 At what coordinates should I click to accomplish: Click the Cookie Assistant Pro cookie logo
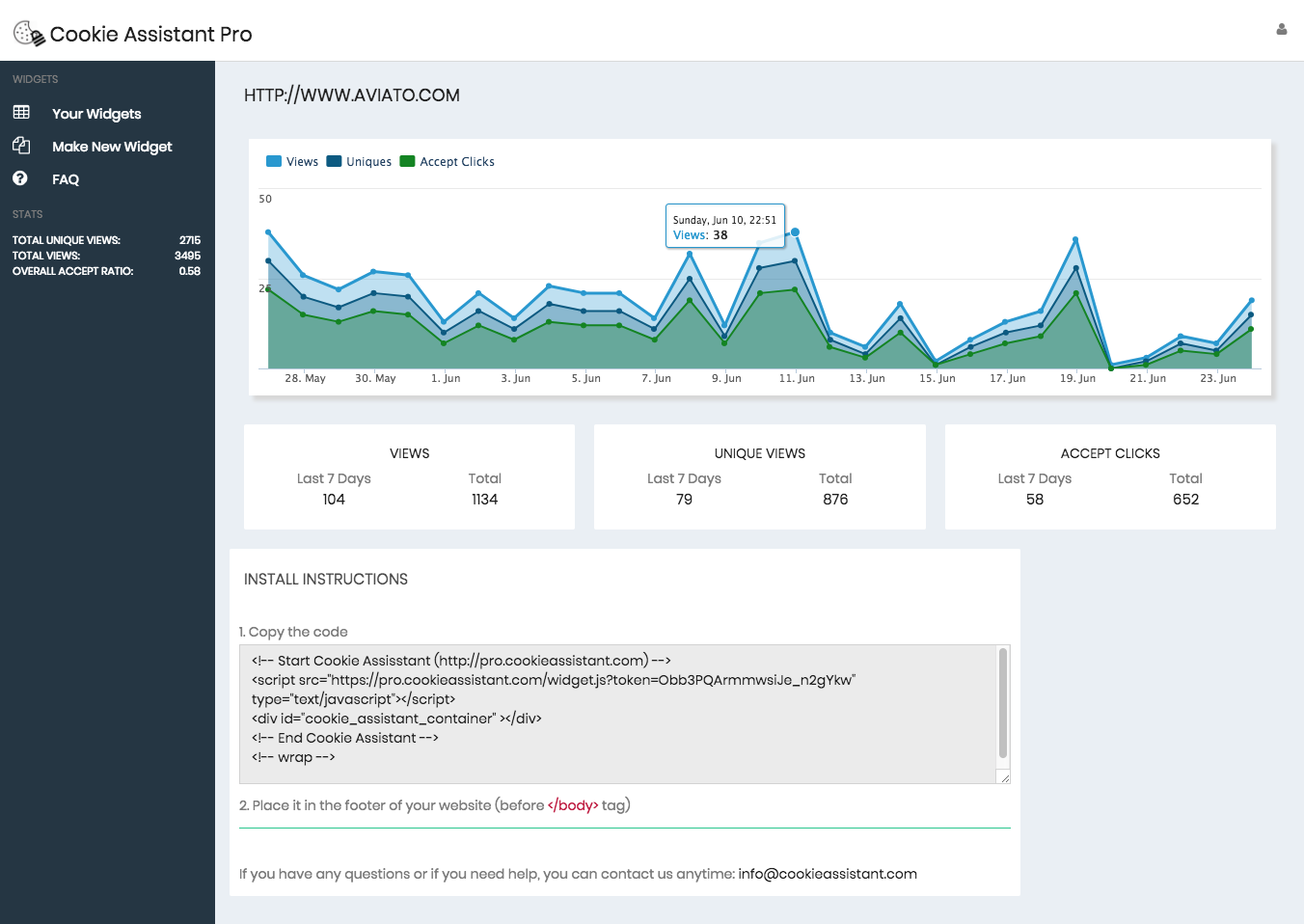click(29, 34)
